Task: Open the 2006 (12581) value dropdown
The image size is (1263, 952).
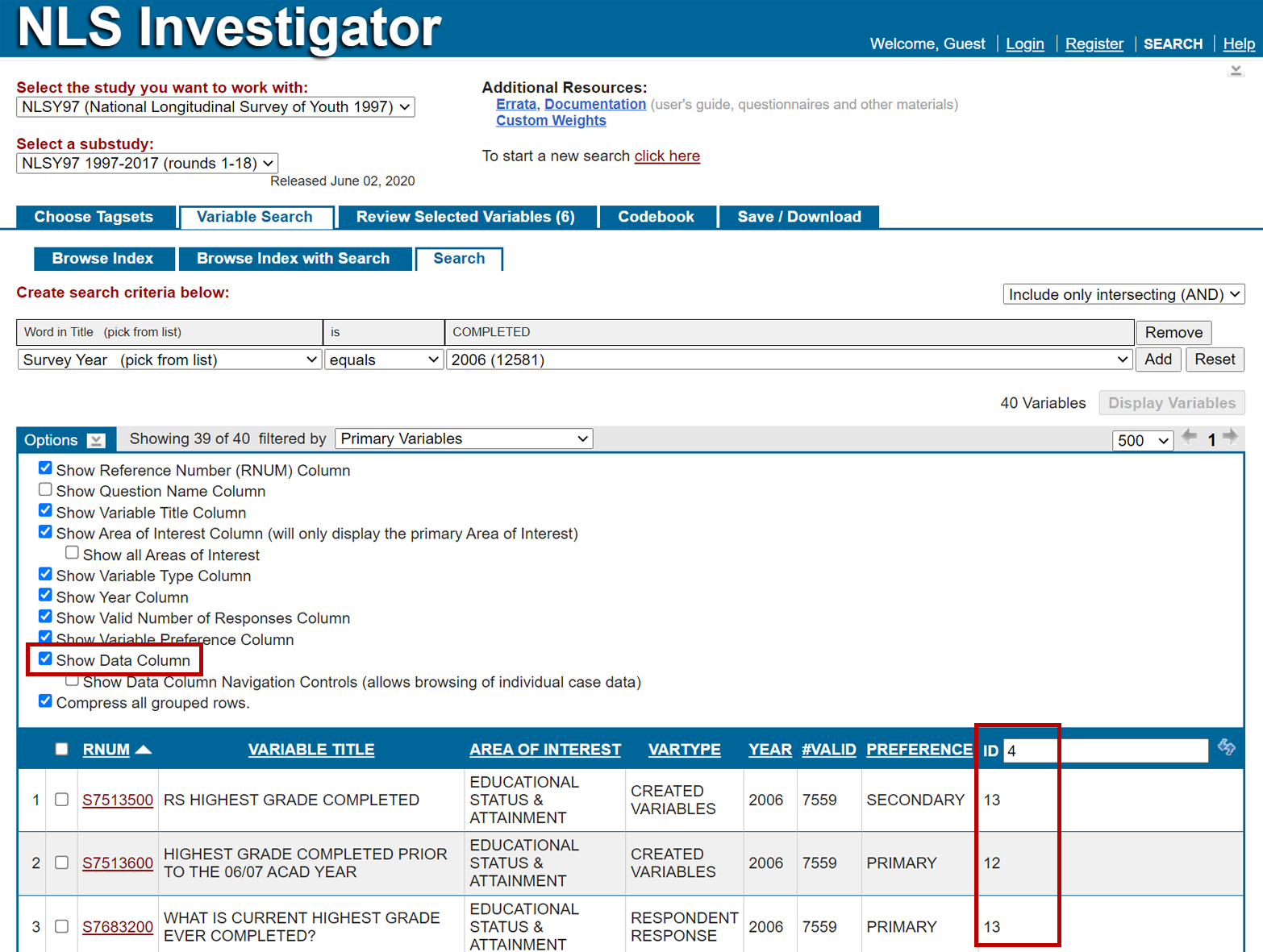Action: 790,360
